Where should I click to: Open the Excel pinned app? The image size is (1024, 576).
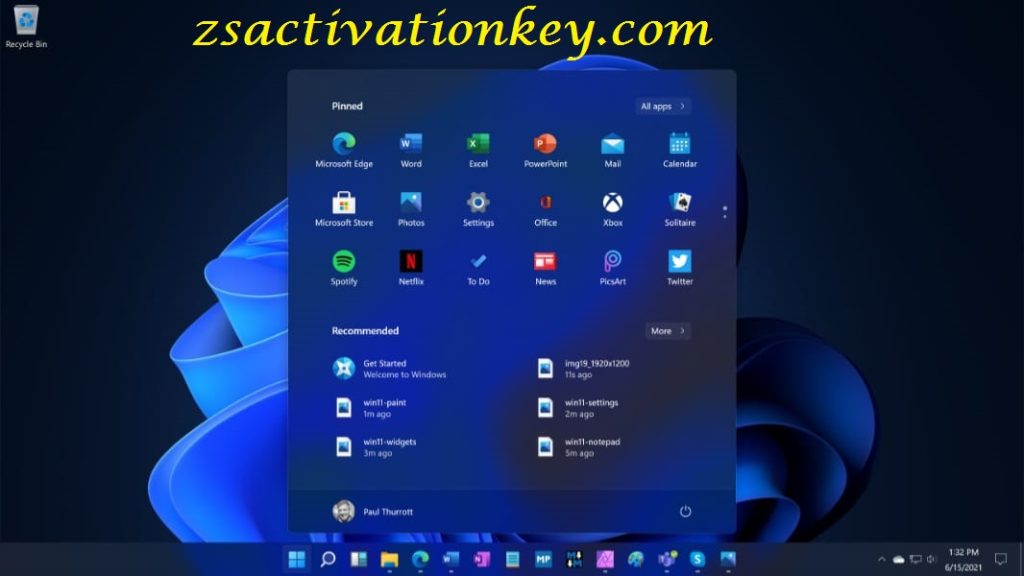point(478,150)
